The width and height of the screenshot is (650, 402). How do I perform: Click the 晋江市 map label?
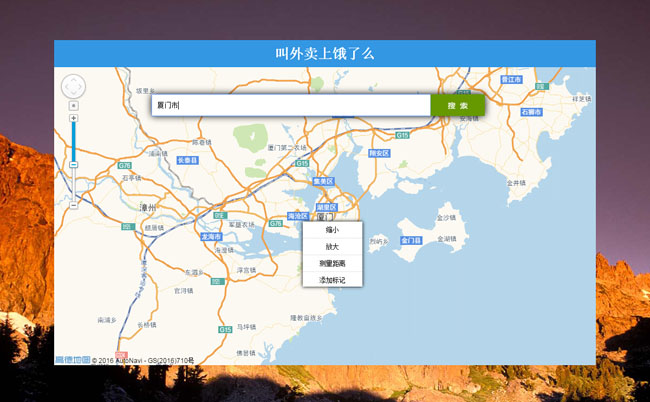click(x=511, y=78)
